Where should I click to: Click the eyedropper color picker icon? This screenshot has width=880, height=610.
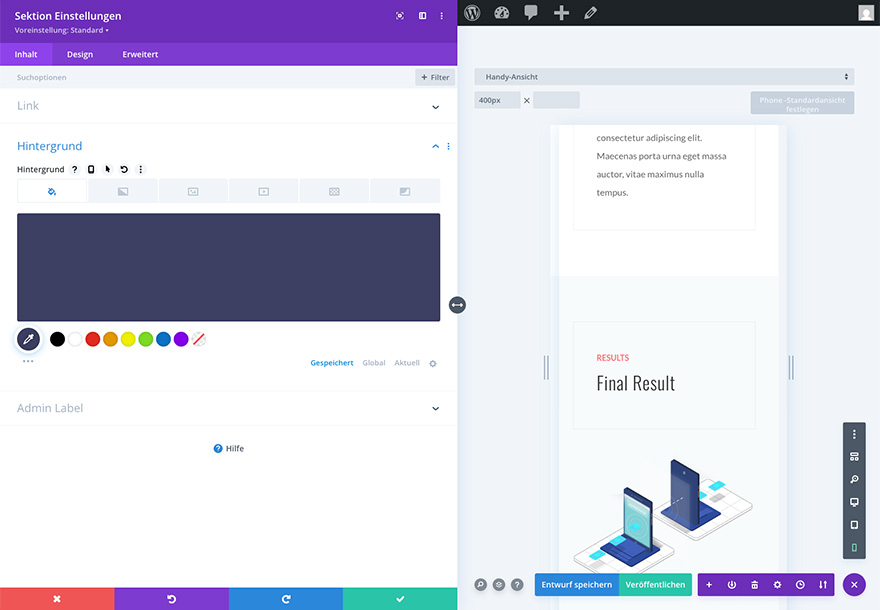click(x=28, y=340)
